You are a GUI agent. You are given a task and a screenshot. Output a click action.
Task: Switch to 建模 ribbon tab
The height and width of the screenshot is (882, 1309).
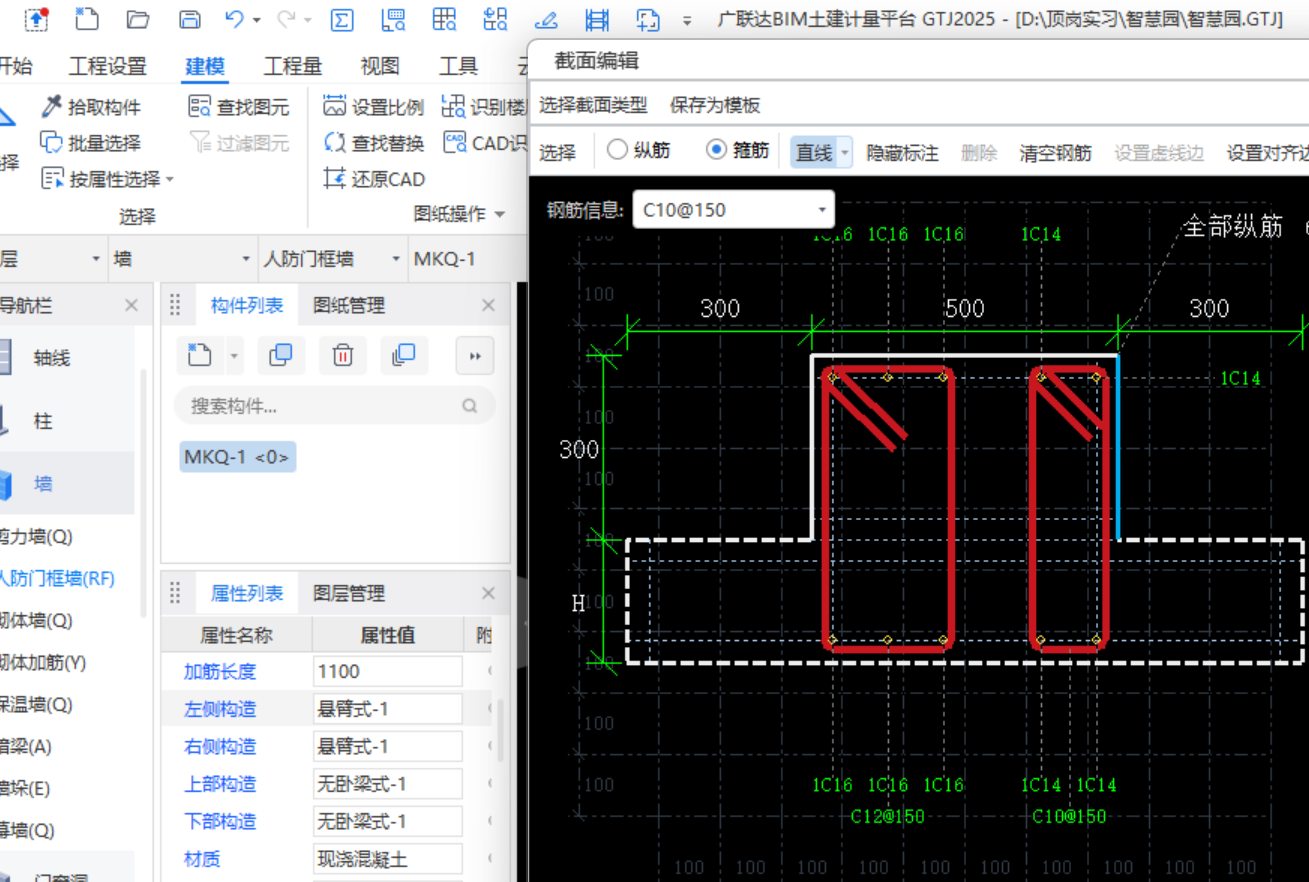pos(204,66)
